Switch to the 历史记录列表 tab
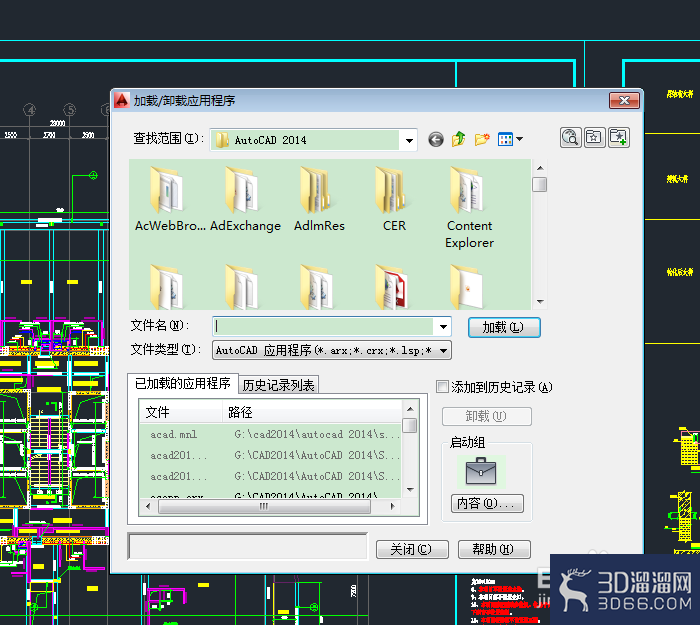This screenshot has height=625, width=700. coord(279,385)
